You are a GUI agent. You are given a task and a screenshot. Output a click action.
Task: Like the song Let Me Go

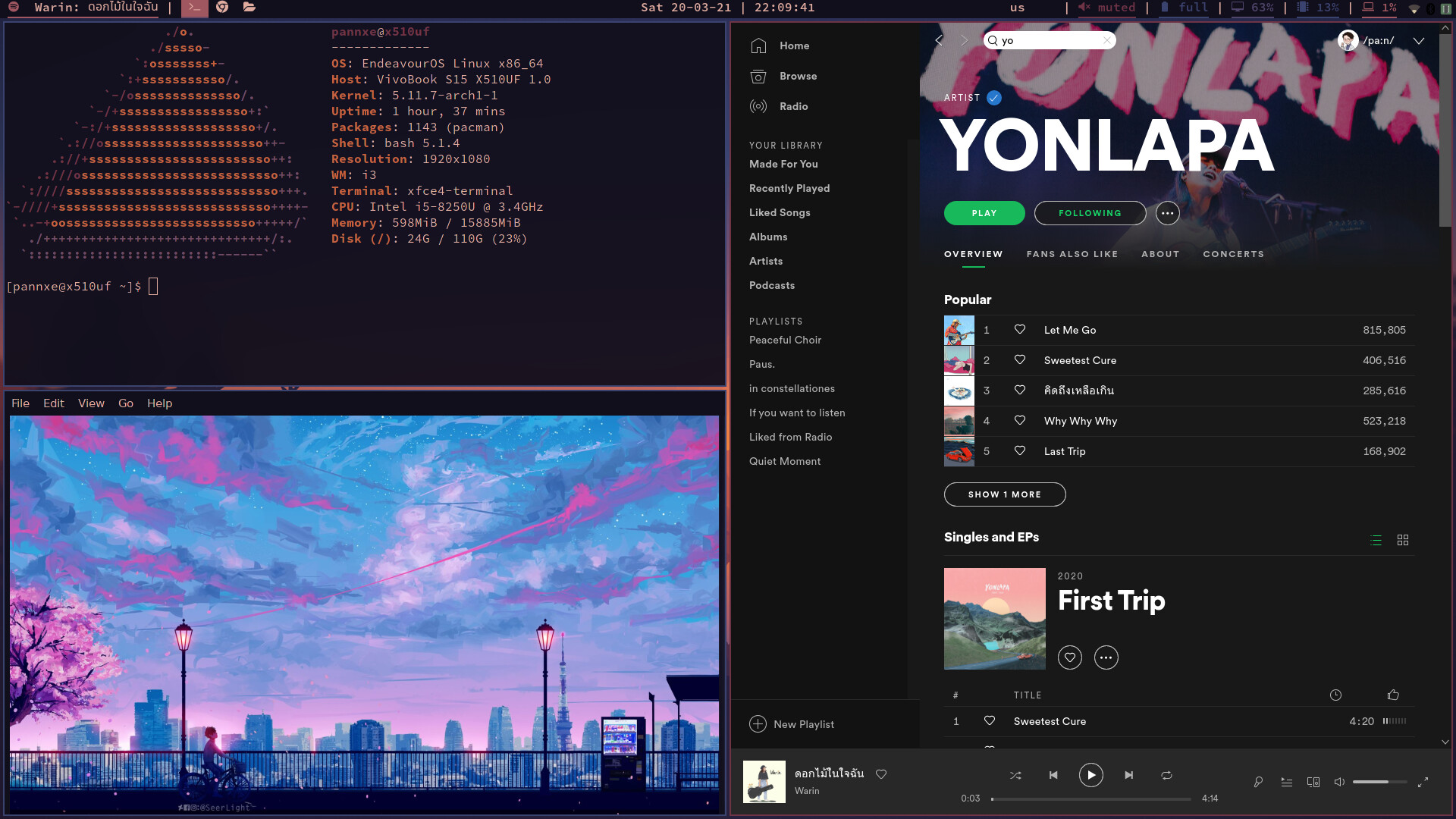[x=1020, y=330]
